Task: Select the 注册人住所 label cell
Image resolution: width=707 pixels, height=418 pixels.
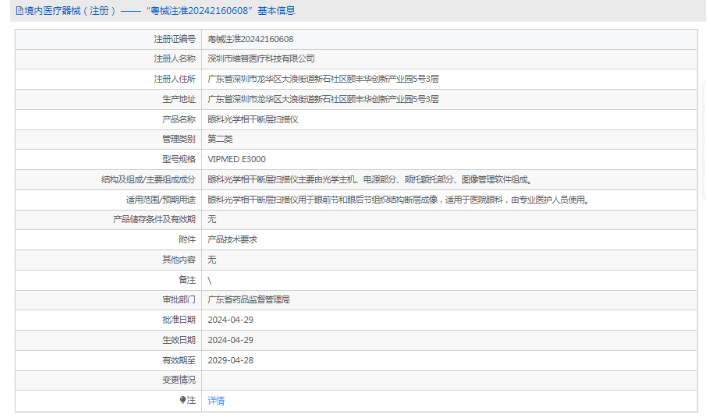Action: [108, 79]
